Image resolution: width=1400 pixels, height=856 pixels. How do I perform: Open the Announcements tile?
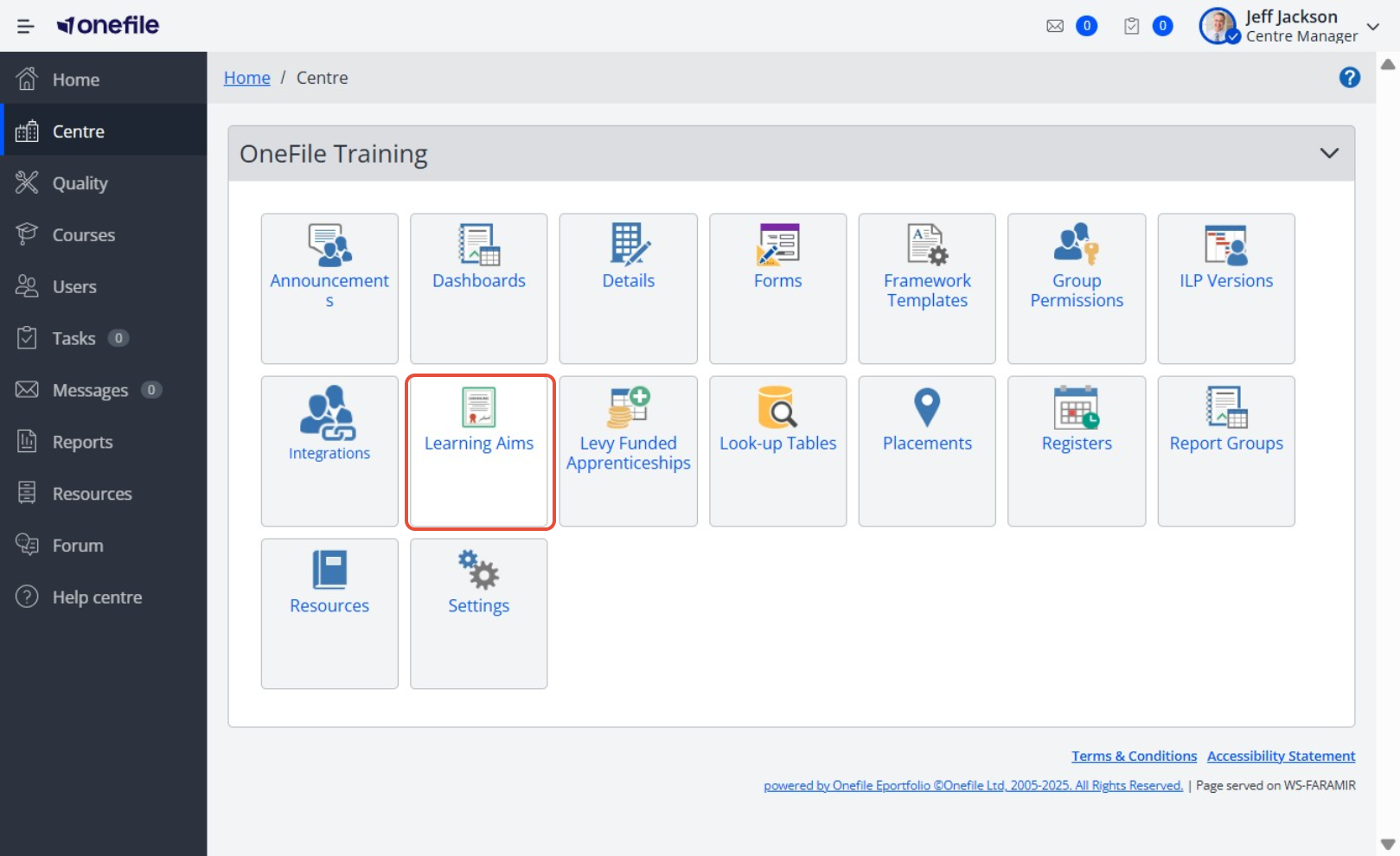329,289
